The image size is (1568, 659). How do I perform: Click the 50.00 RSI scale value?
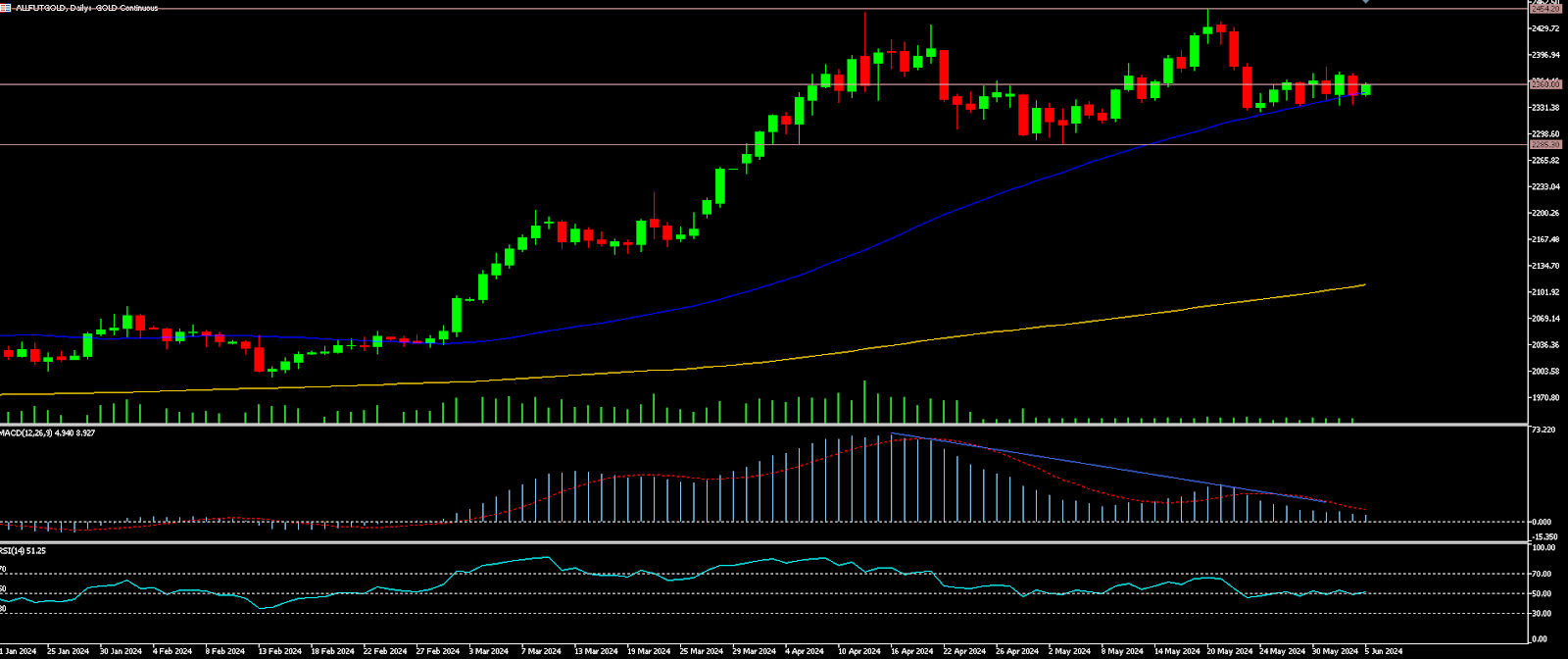[1542, 594]
